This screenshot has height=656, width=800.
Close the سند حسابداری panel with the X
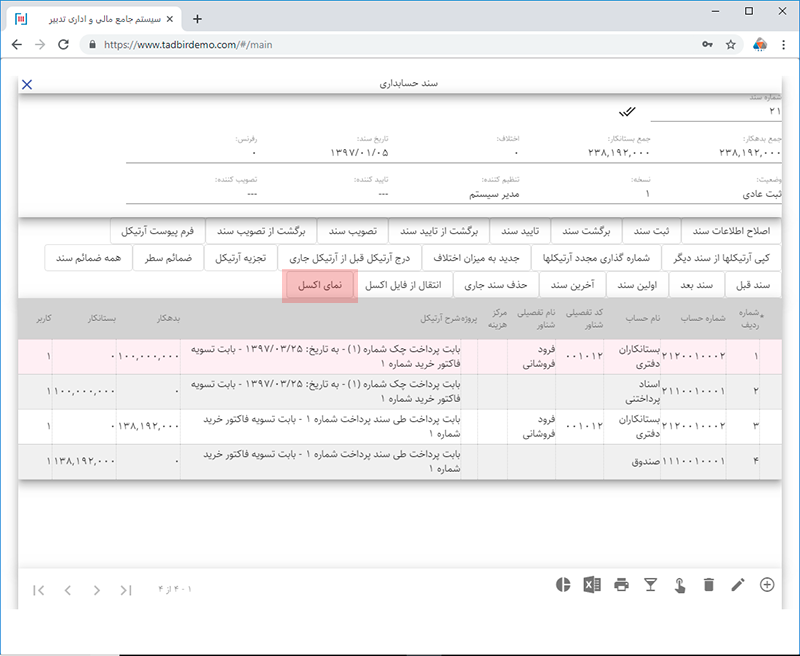27,85
